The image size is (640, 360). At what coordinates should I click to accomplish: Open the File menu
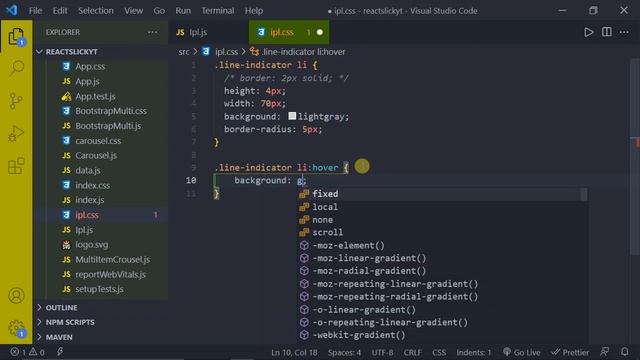tap(35, 11)
